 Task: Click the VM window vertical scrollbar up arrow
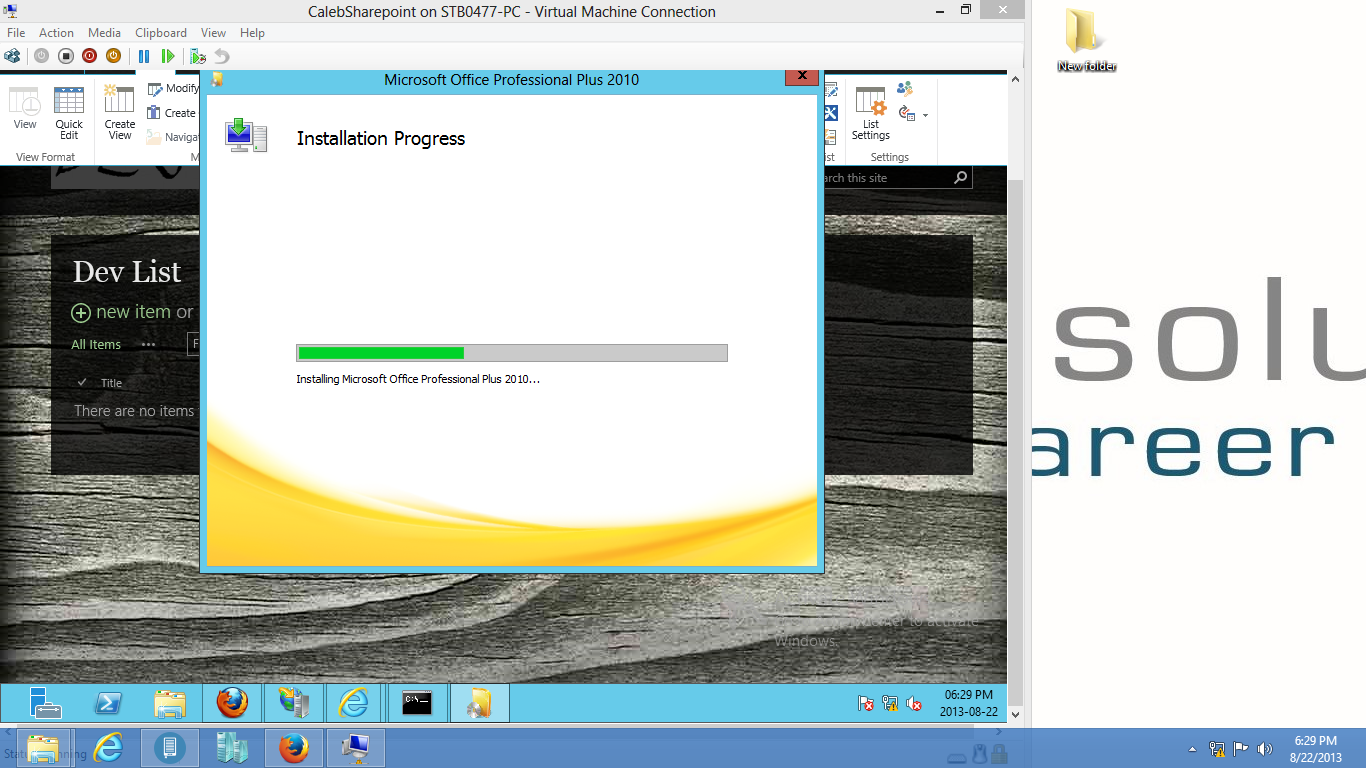point(1016,79)
